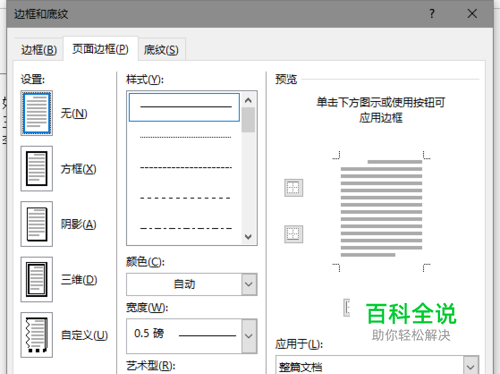This screenshot has height=374, width=500.
Task: Click the 自定义(U) label text
Action: tap(84, 335)
